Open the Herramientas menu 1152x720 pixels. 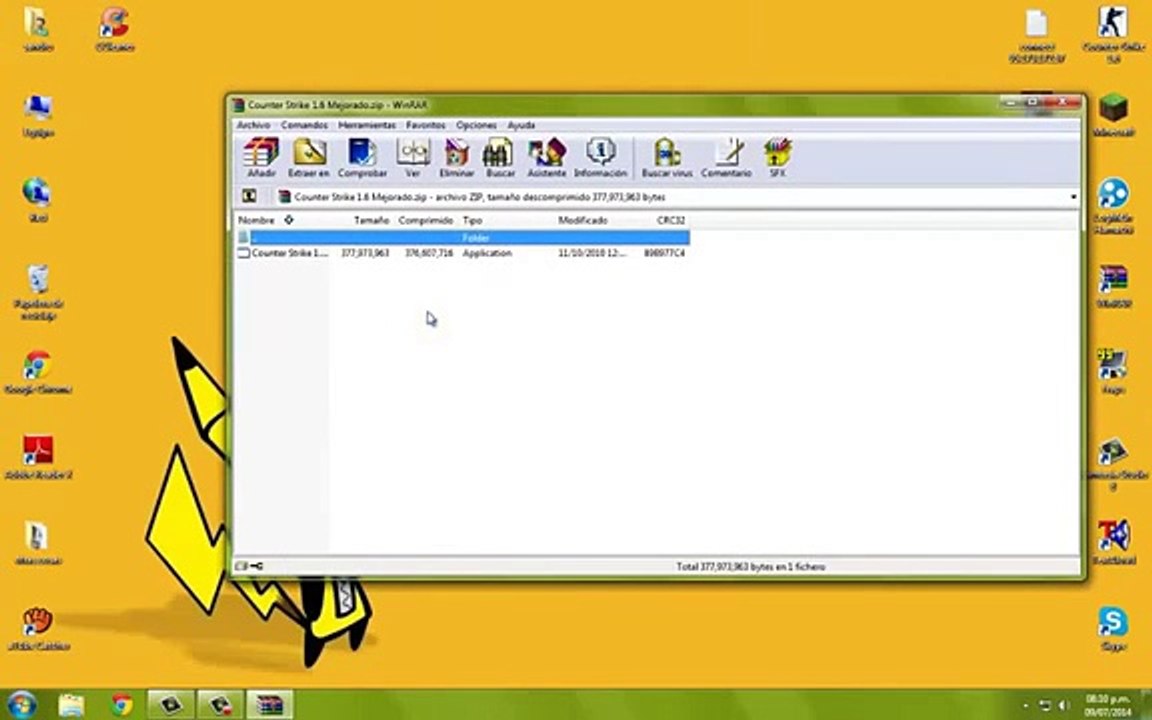tap(367, 125)
